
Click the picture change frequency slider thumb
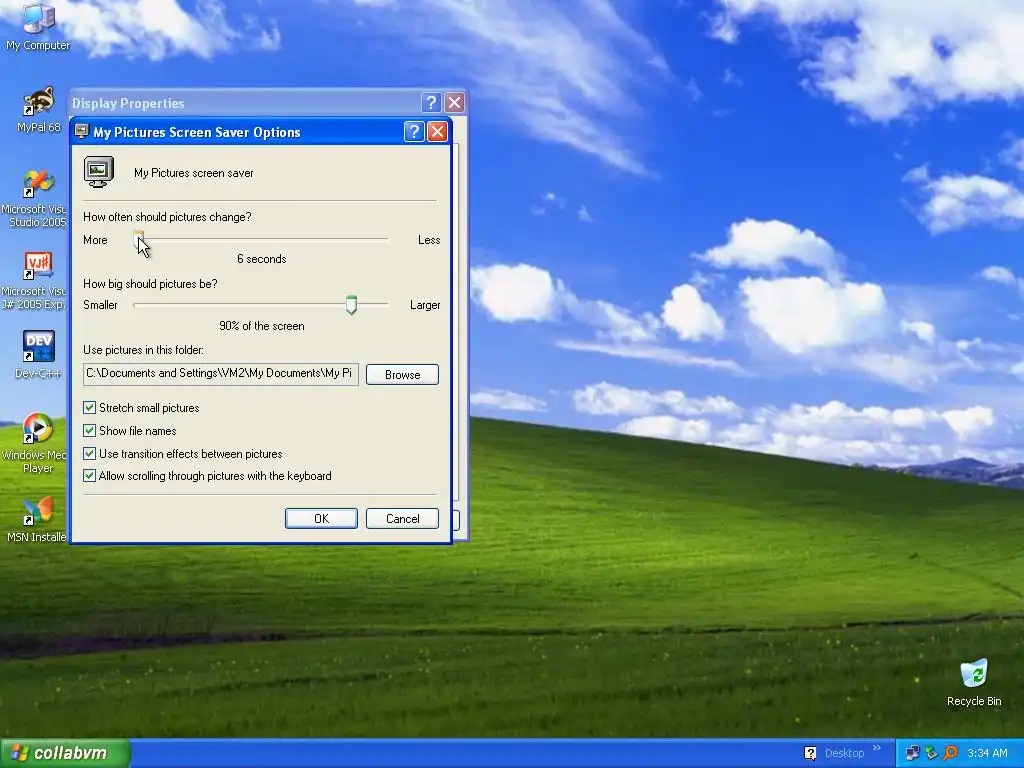point(138,240)
